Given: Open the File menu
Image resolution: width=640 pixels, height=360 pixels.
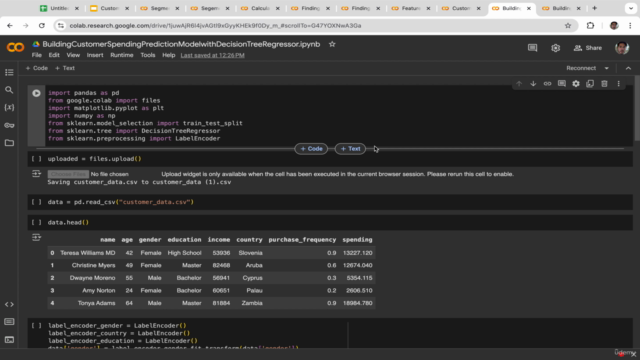Looking at the screenshot, I should [x=37, y=55].
